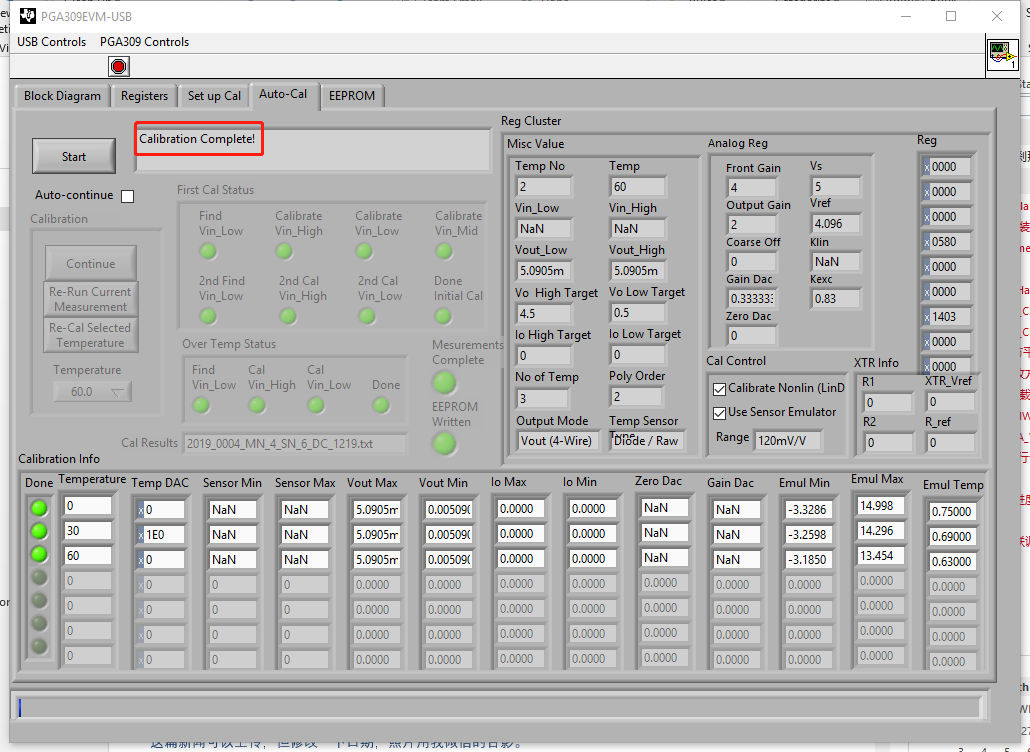The image size is (1030, 752).
Task: Click the progress bar at window bottom
Action: 500,707
